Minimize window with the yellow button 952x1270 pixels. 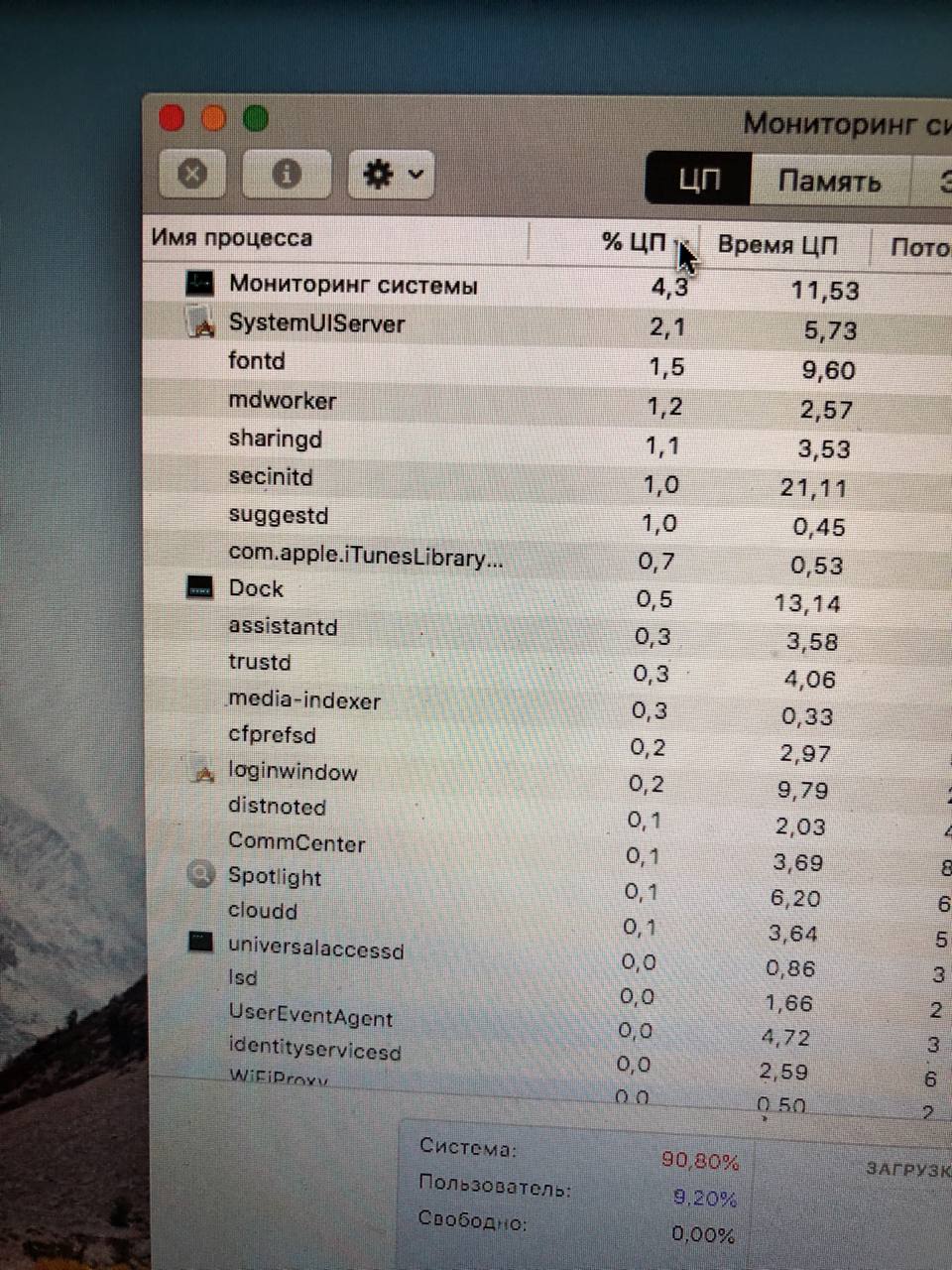(213, 118)
